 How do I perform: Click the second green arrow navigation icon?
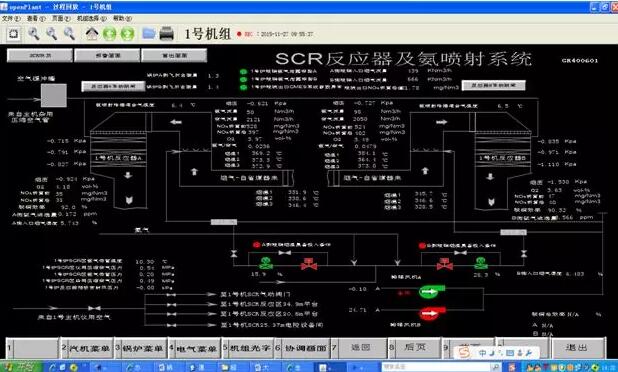click(x=127, y=34)
